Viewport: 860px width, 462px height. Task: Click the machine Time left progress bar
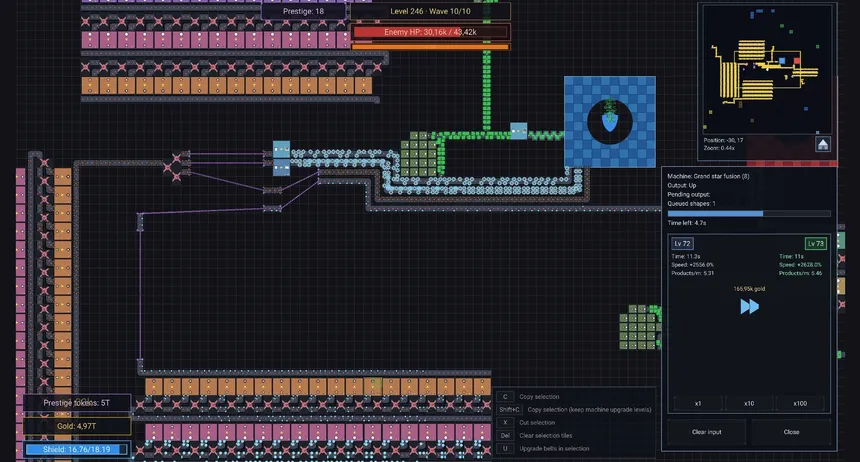point(749,213)
